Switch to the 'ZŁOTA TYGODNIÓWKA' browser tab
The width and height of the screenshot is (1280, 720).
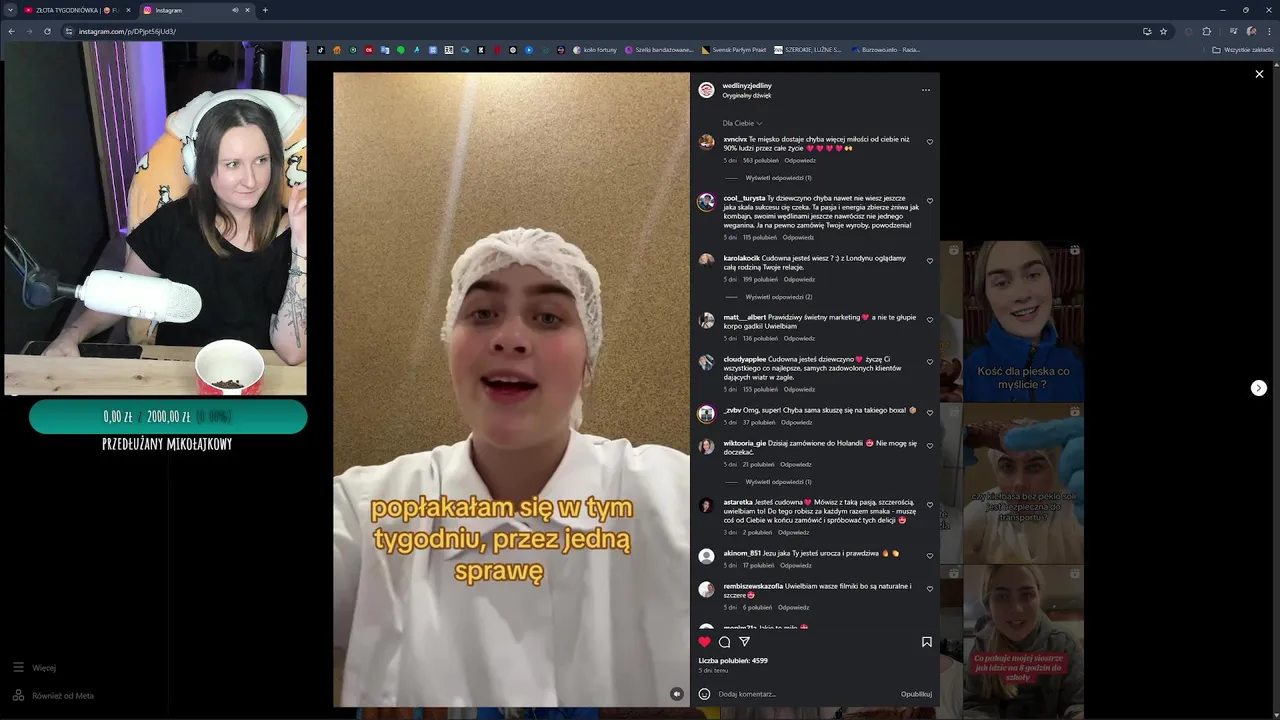click(72, 10)
